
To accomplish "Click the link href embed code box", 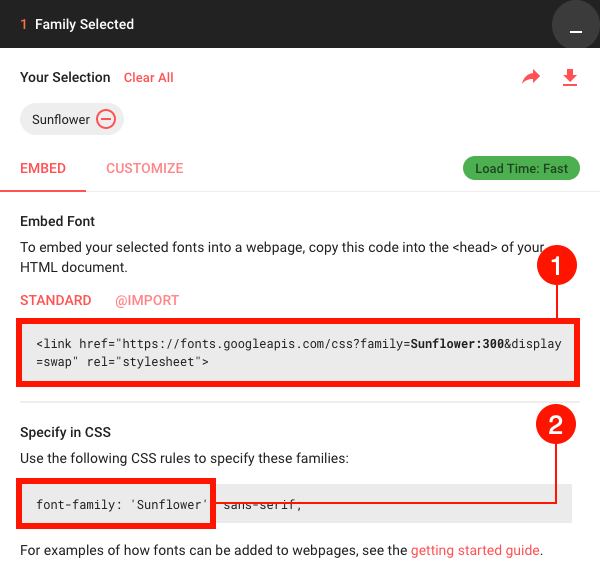I will 298,352.
